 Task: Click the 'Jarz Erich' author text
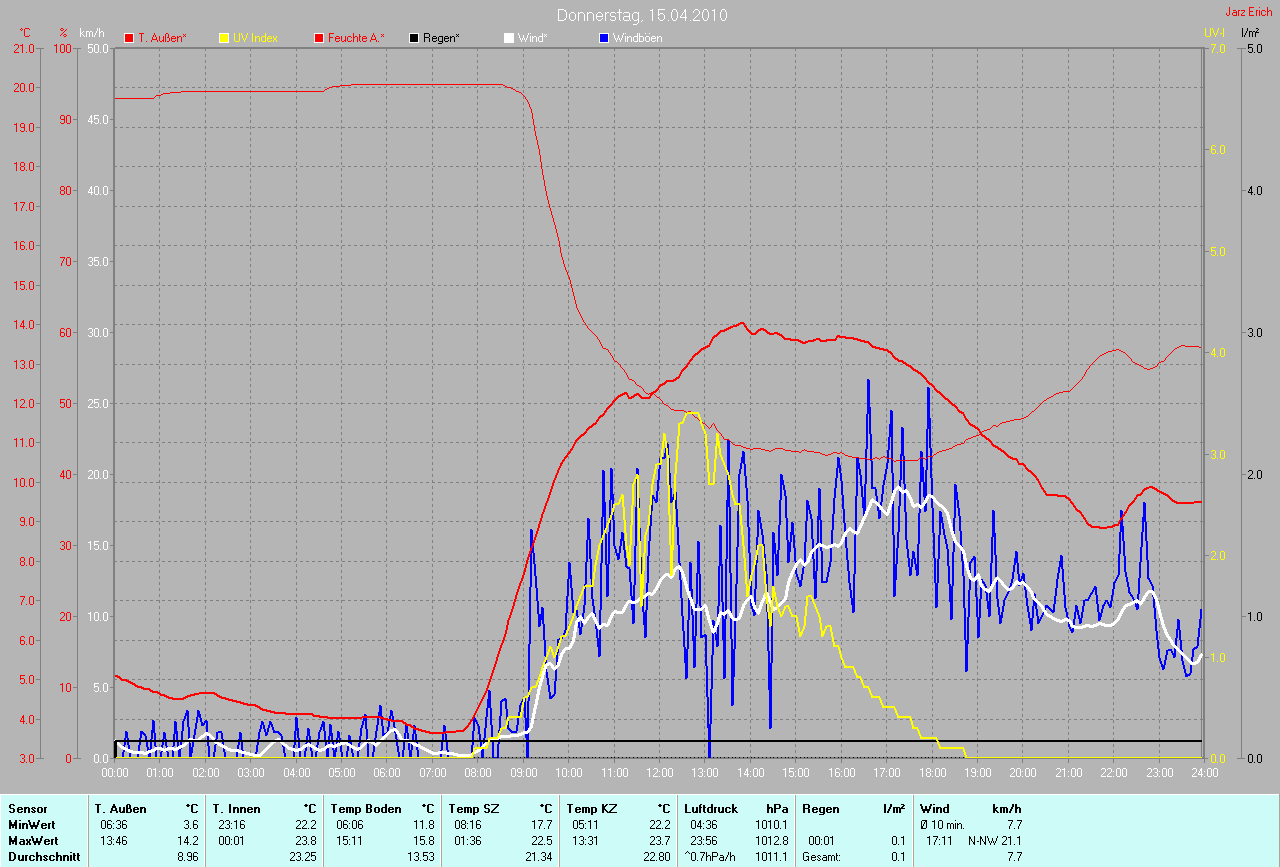click(1251, 12)
